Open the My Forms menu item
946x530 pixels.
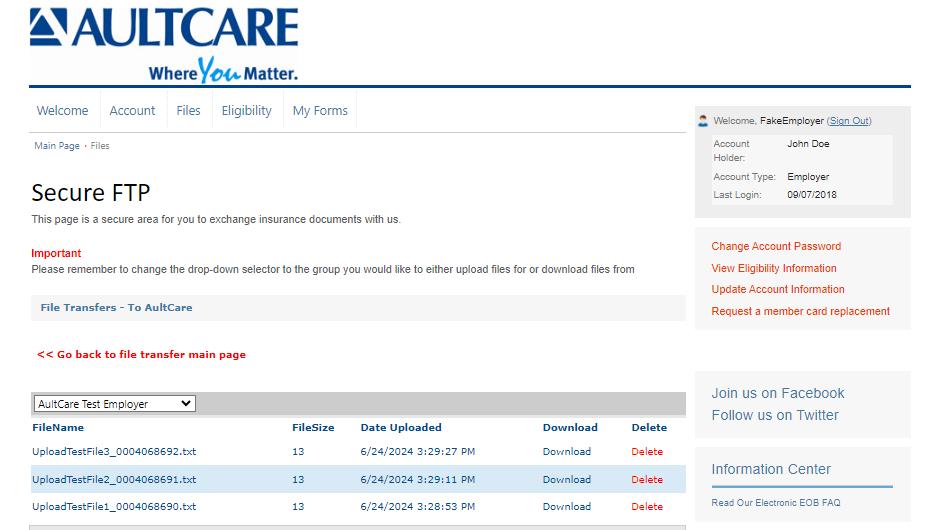tap(320, 111)
